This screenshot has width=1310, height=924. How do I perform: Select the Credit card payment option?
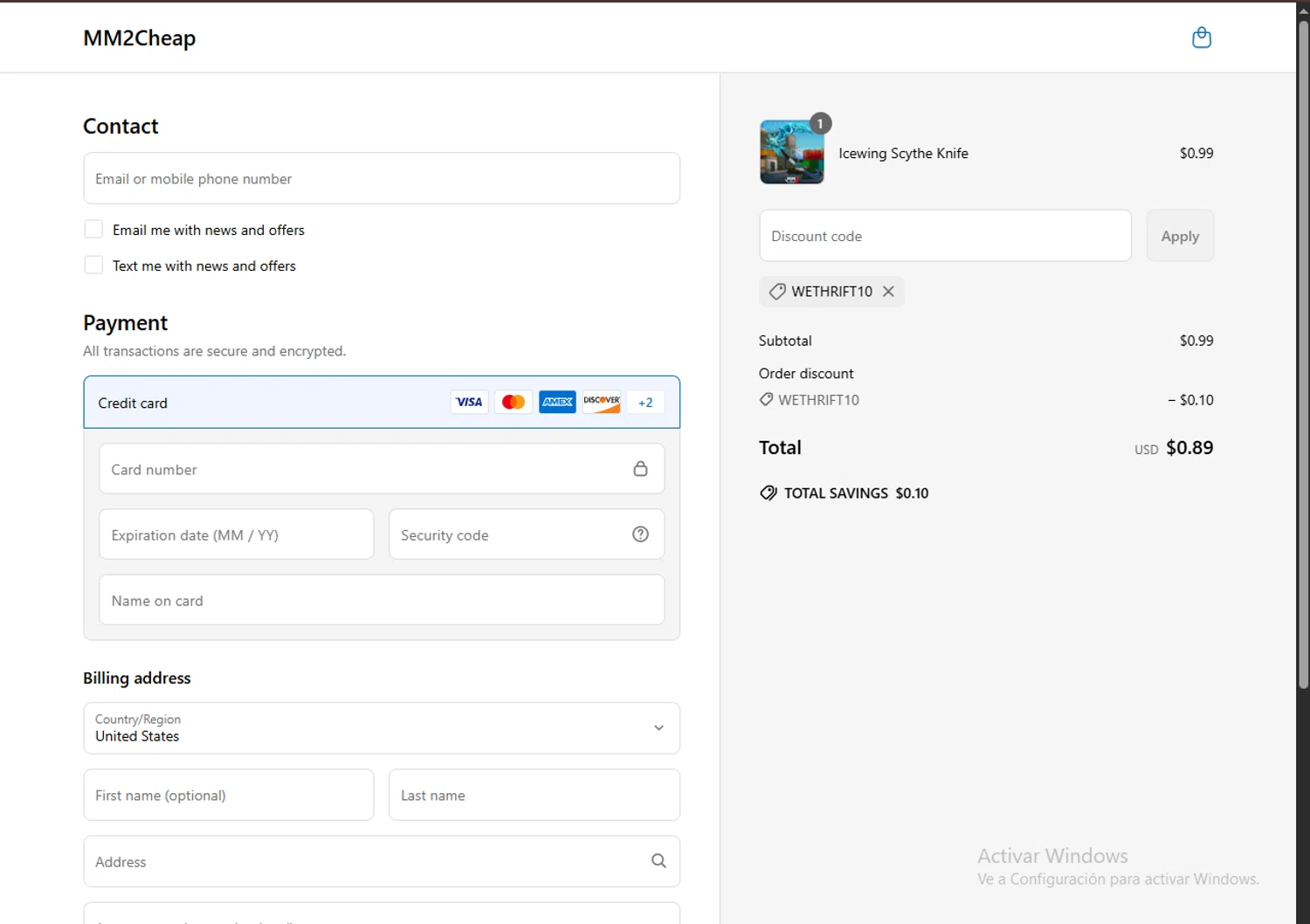tap(382, 403)
